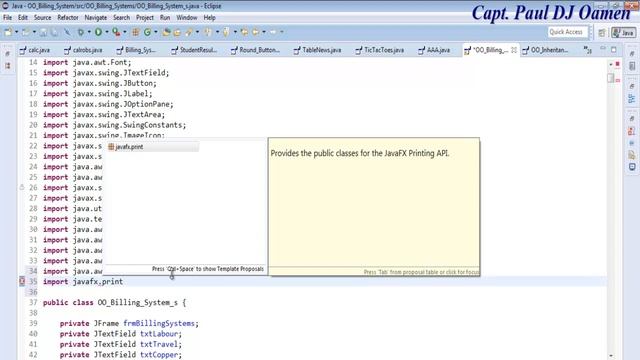Viewport: 640px width, 360px height.
Task: Open the Window menu
Action: point(187,18)
